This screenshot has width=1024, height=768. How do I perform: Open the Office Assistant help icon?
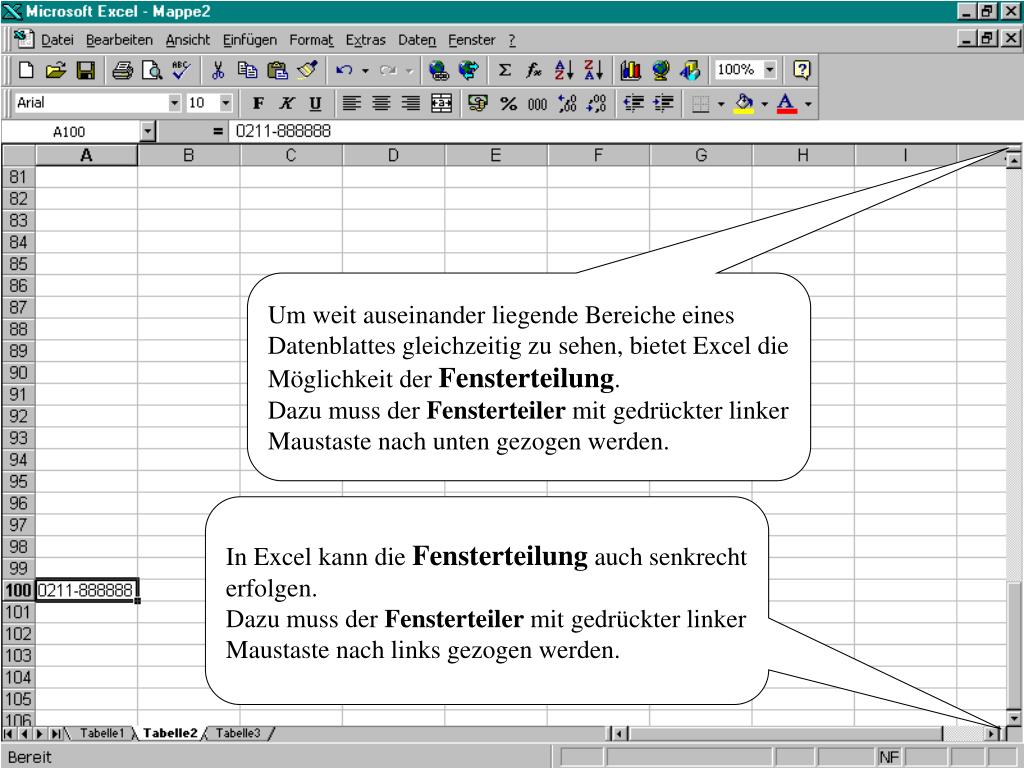pos(802,70)
